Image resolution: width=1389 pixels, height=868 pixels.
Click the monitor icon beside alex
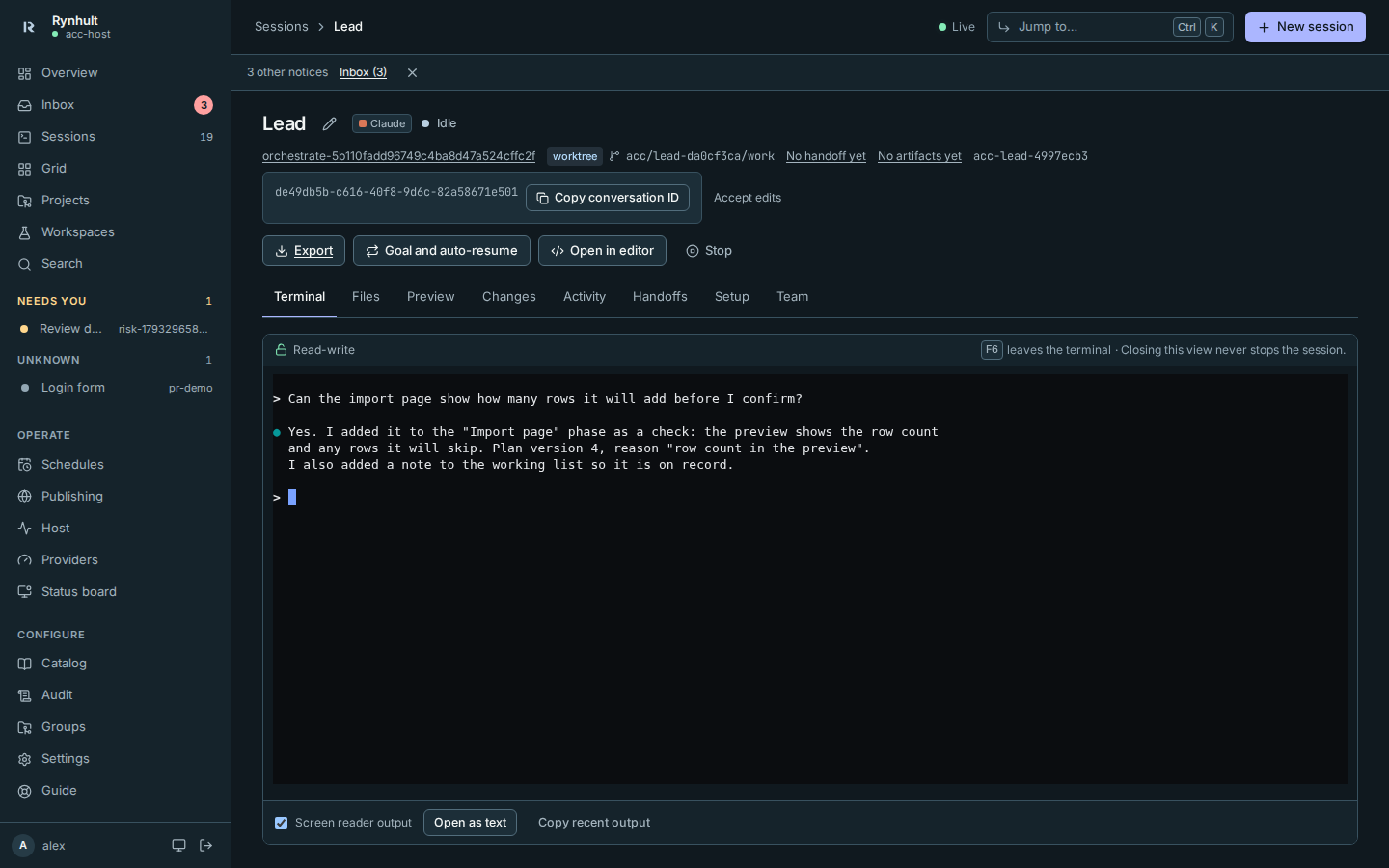[x=178, y=846]
